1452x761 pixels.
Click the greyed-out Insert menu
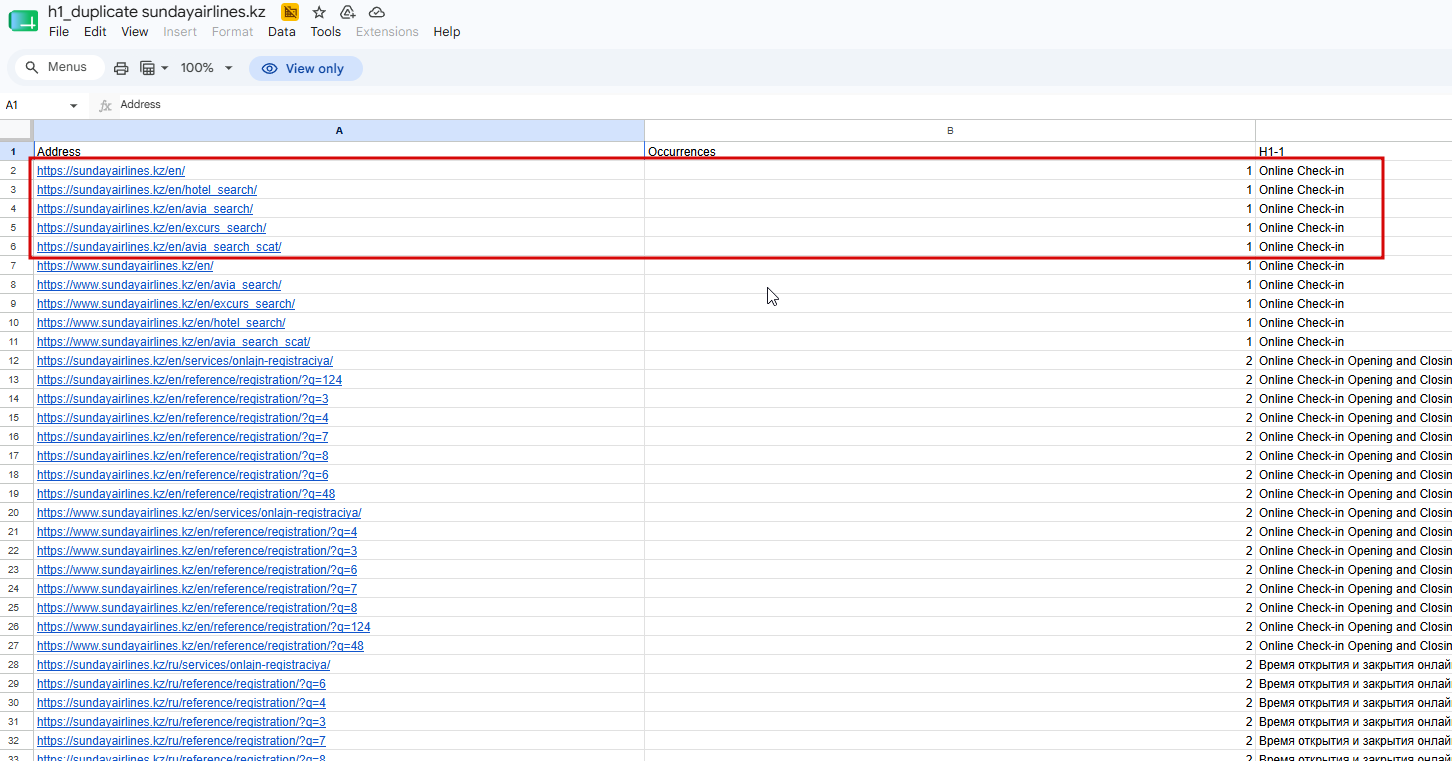point(180,31)
